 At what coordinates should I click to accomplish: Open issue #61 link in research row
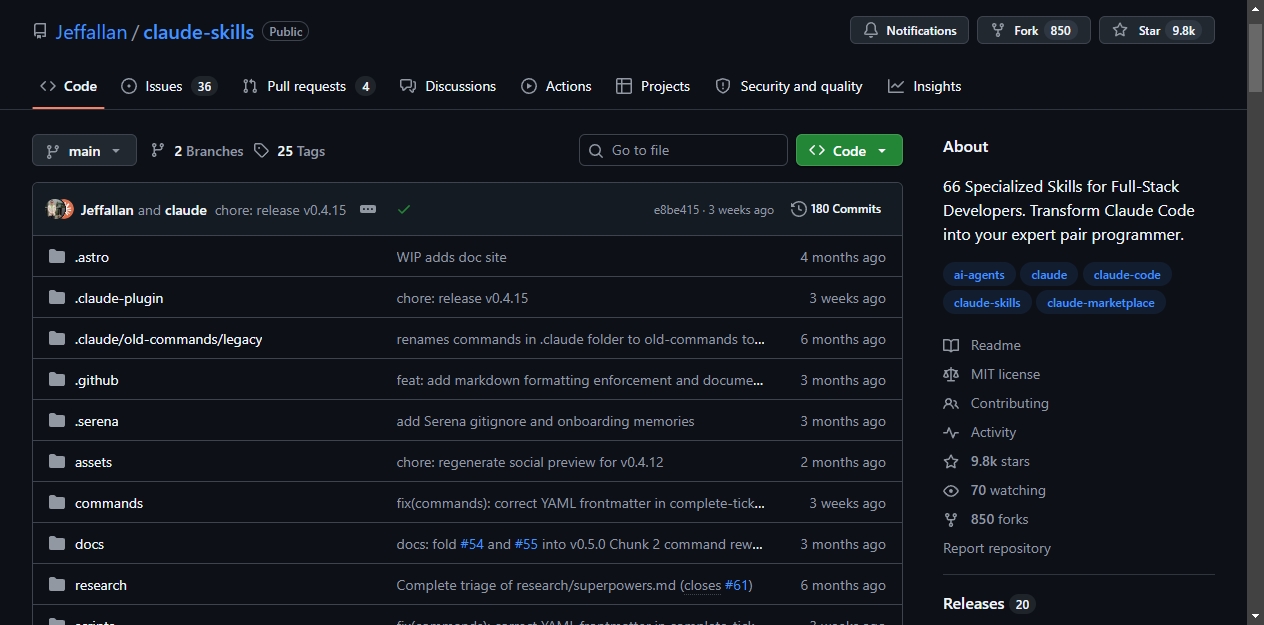736,585
